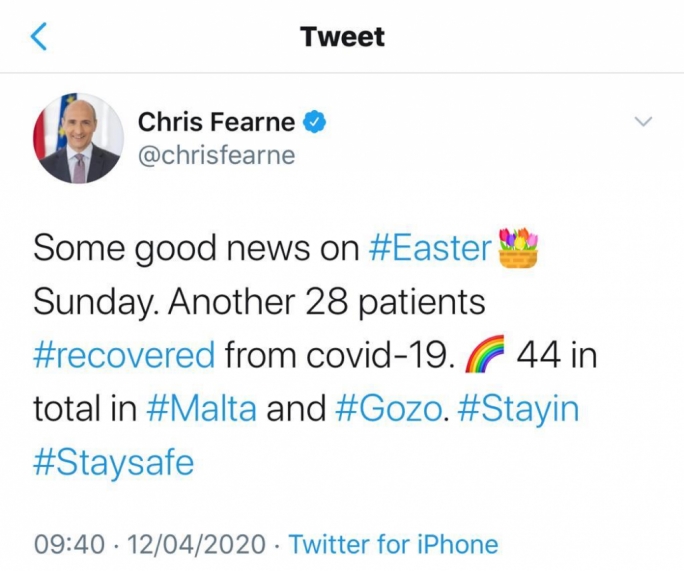684x571 pixels.
Task: Go back using the left arrow
Action: coord(39,37)
